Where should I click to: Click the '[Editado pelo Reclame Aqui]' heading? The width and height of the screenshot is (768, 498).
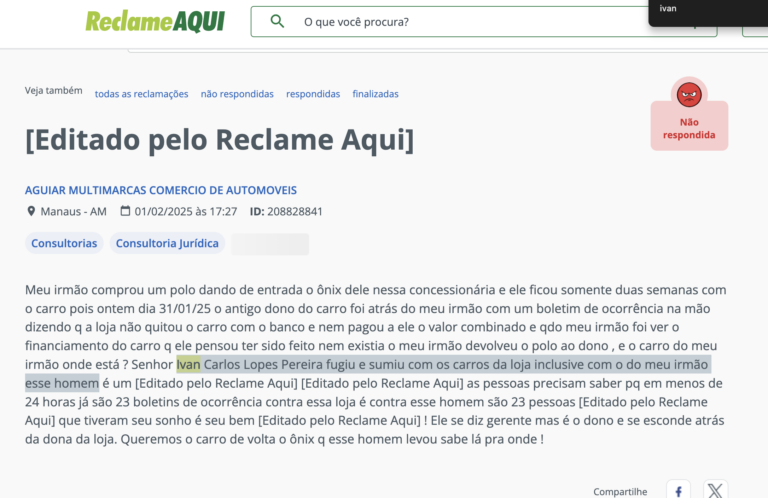click(x=219, y=140)
